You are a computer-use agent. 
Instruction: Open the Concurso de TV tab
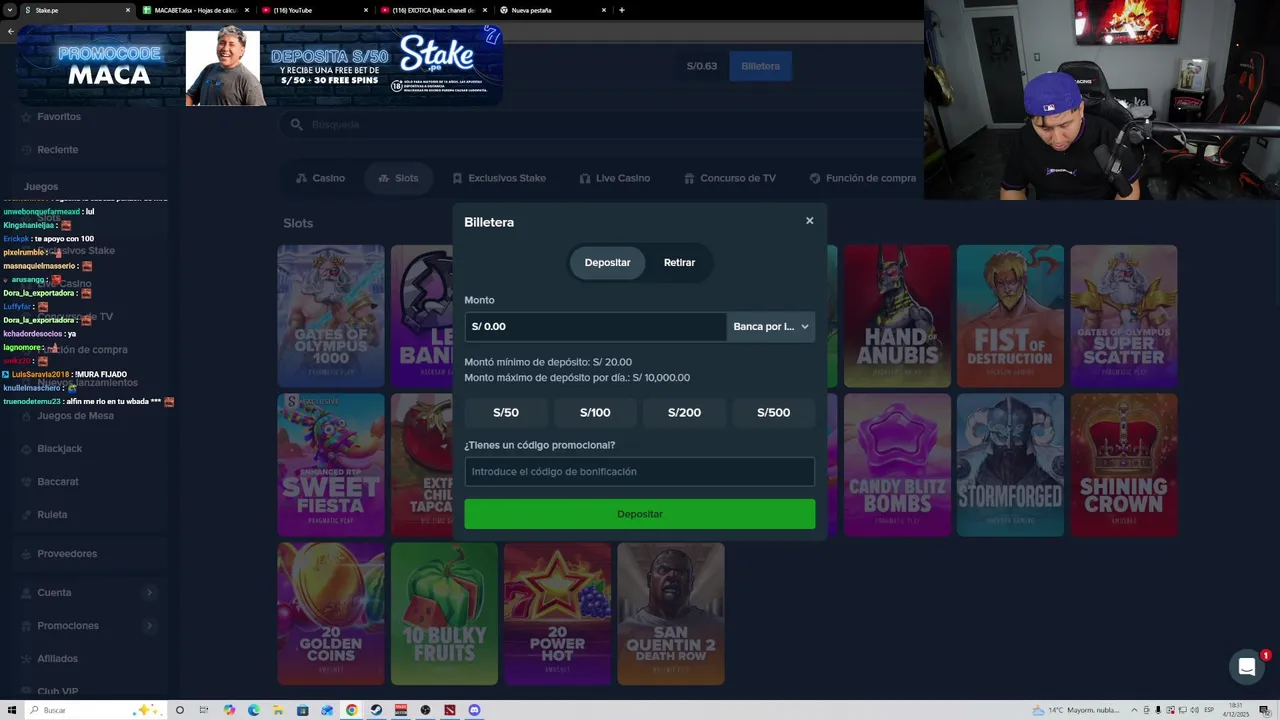[x=730, y=178]
